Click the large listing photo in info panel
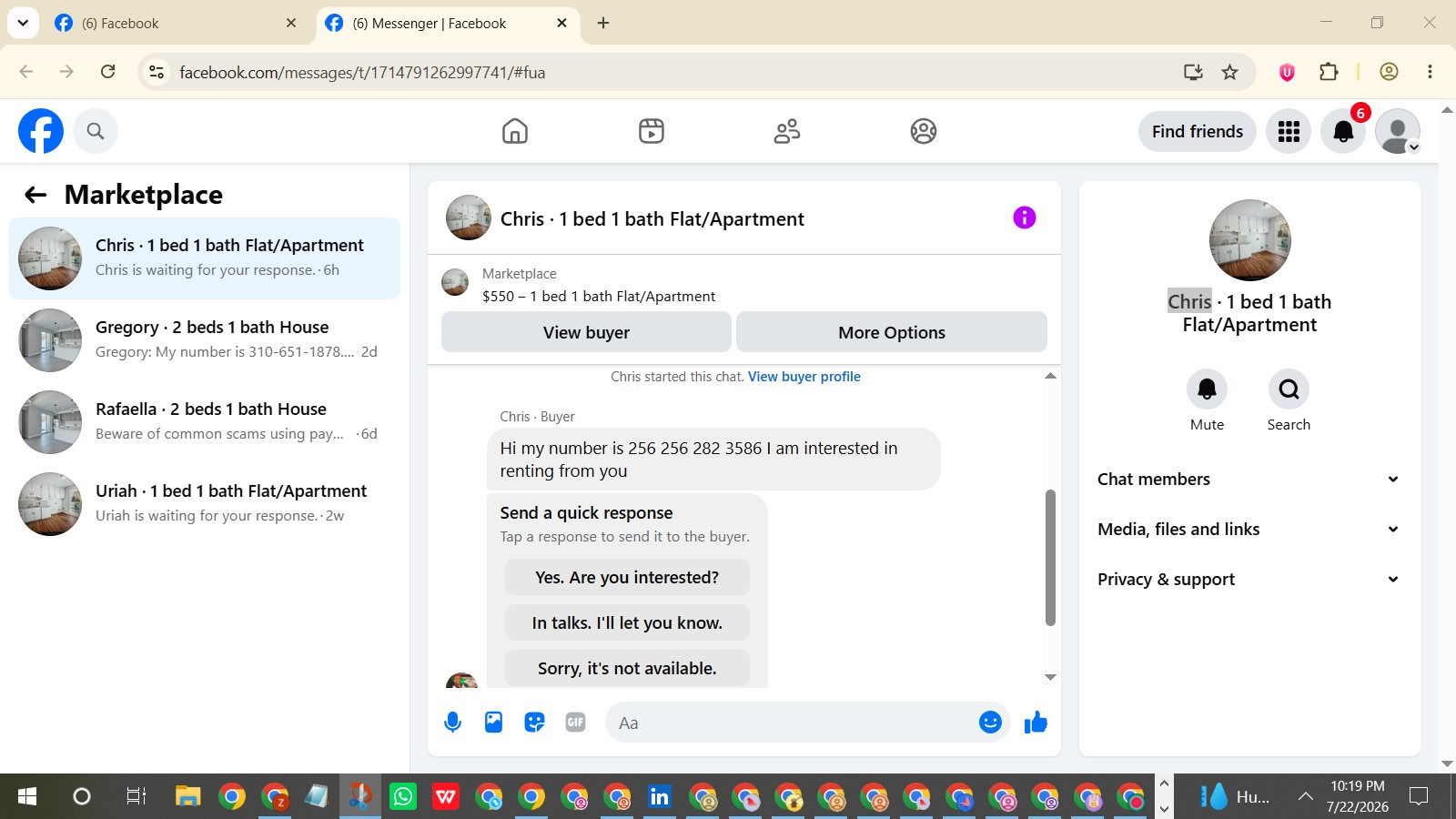Screen dimensions: 1456x819 1249,240
